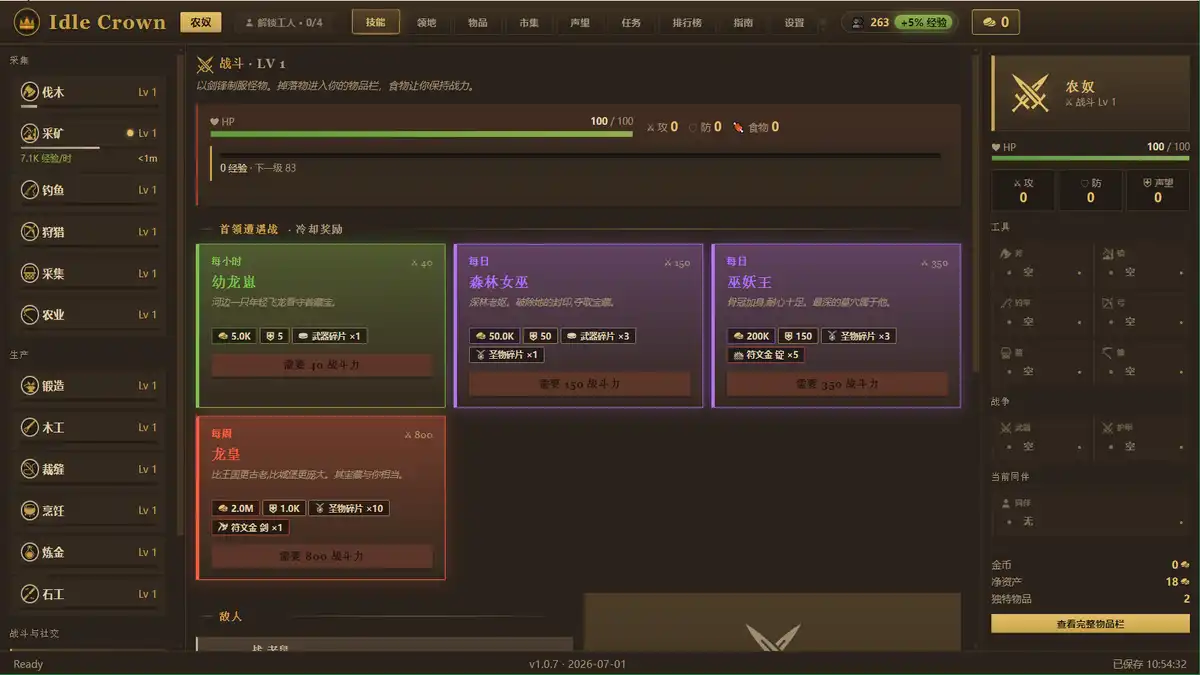This screenshot has height=675, width=1200.
Task: Click the 需要 800 战斗力 button
Action: click(321, 556)
